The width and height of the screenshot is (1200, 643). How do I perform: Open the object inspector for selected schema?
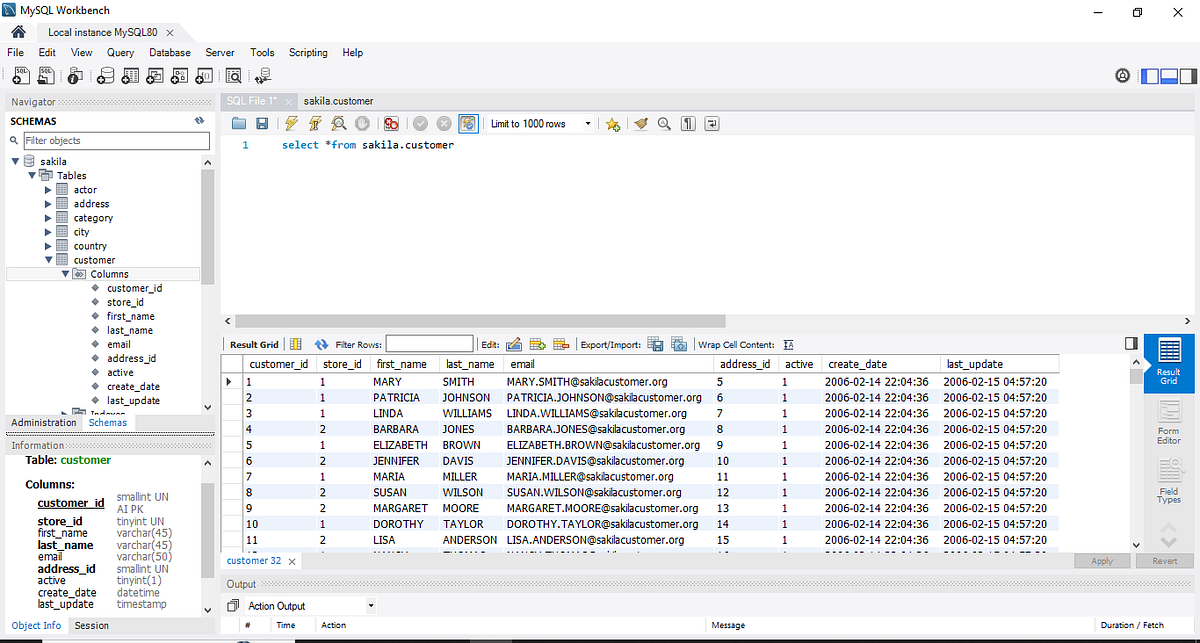[77, 75]
